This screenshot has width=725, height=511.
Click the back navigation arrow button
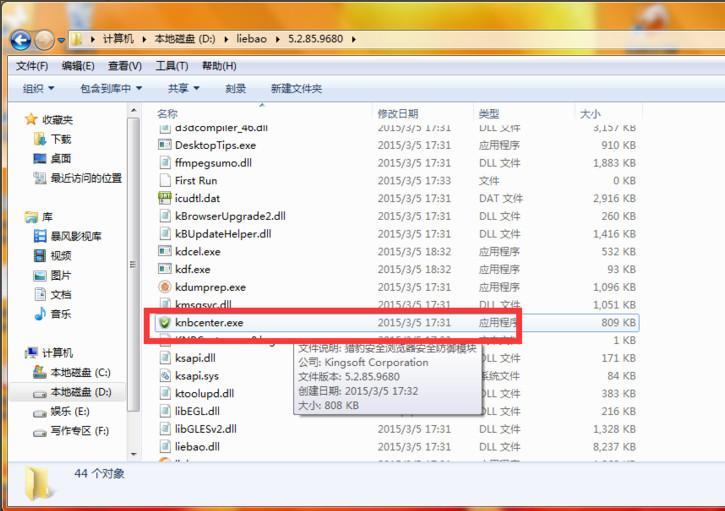[20, 40]
